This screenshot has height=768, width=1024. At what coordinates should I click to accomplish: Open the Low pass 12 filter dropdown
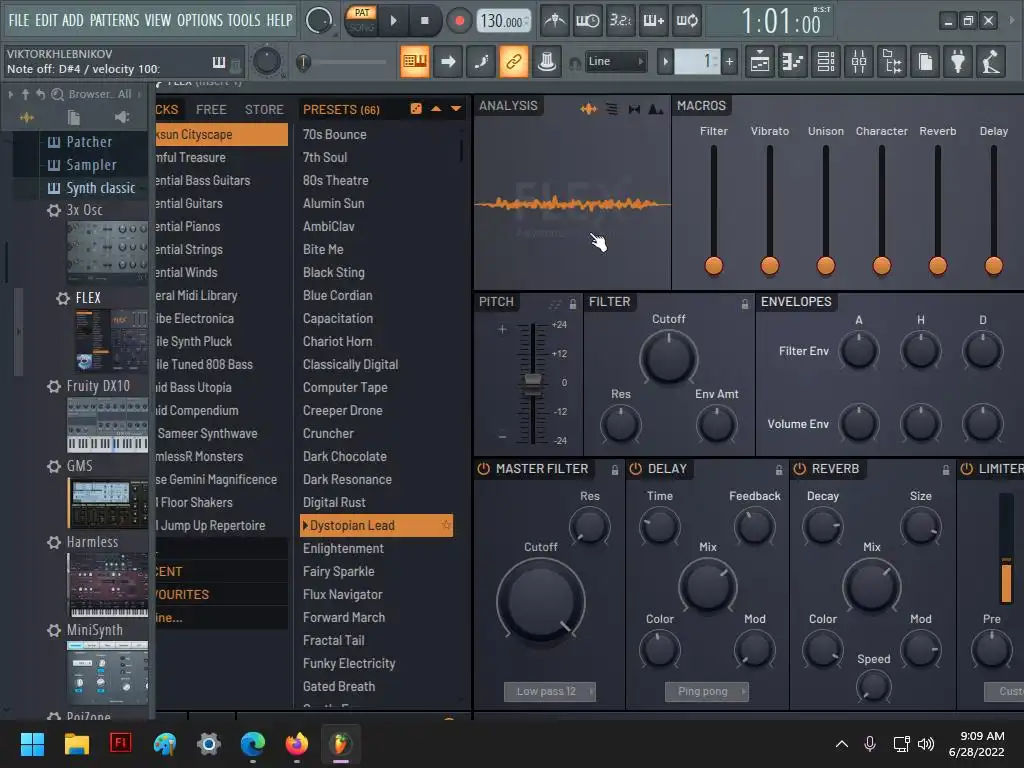549,692
